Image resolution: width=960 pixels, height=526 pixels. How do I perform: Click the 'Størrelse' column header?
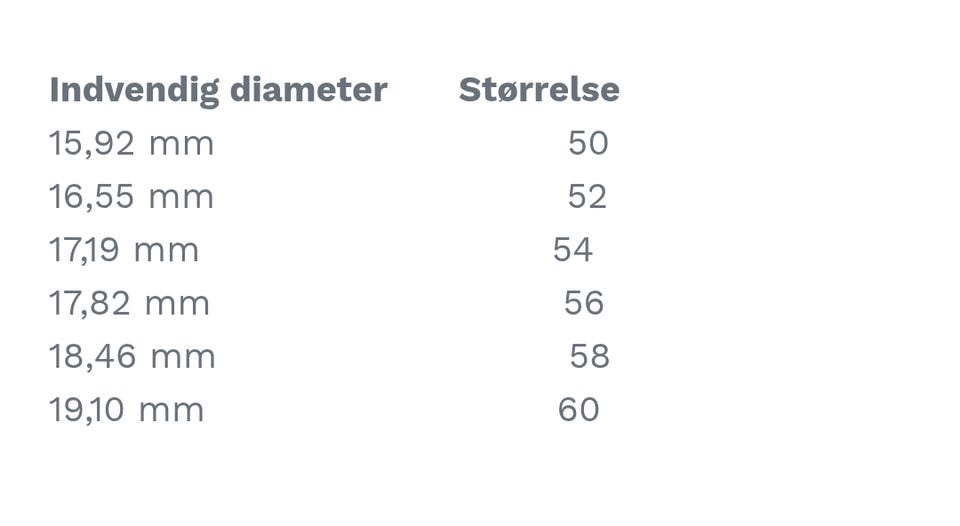(x=539, y=89)
